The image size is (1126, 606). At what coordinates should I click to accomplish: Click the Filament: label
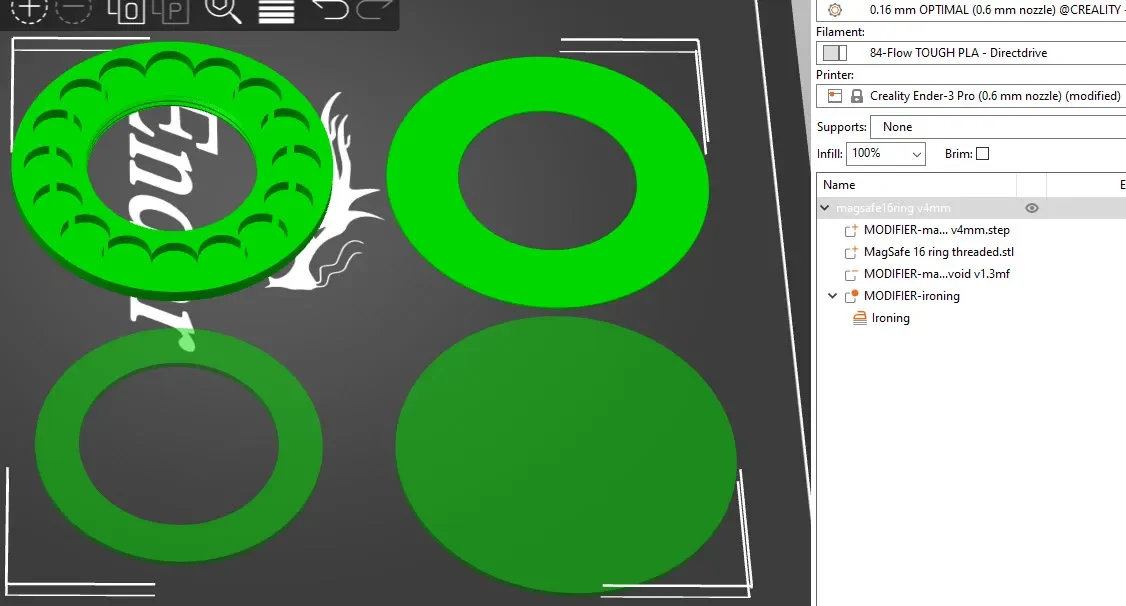(840, 32)
